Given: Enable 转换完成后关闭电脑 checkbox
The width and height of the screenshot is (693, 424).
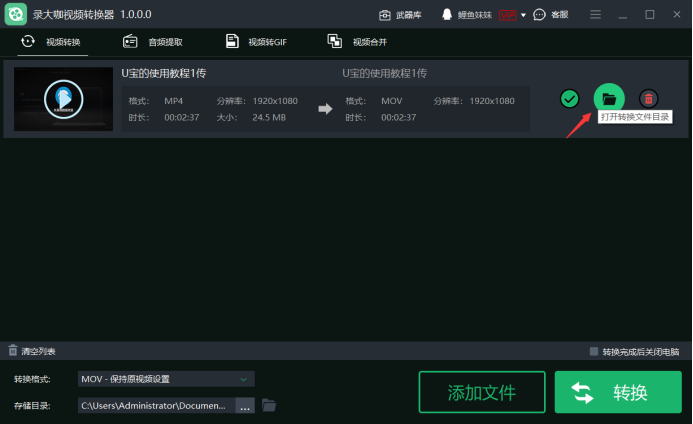Looking at the screenshot, I should tap(594, 352).
